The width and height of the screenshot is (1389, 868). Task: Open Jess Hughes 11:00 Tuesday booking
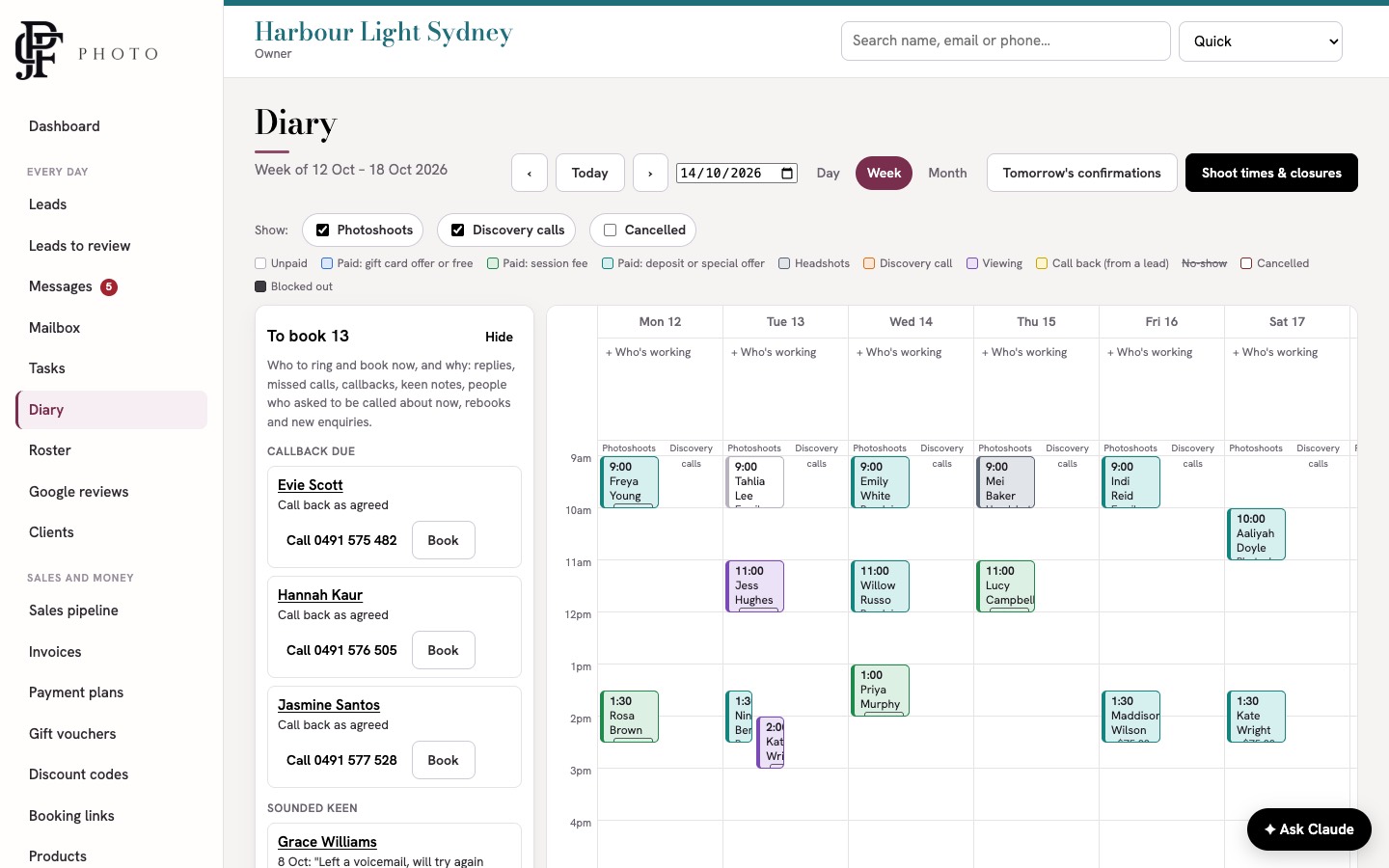tap(754, 585)
